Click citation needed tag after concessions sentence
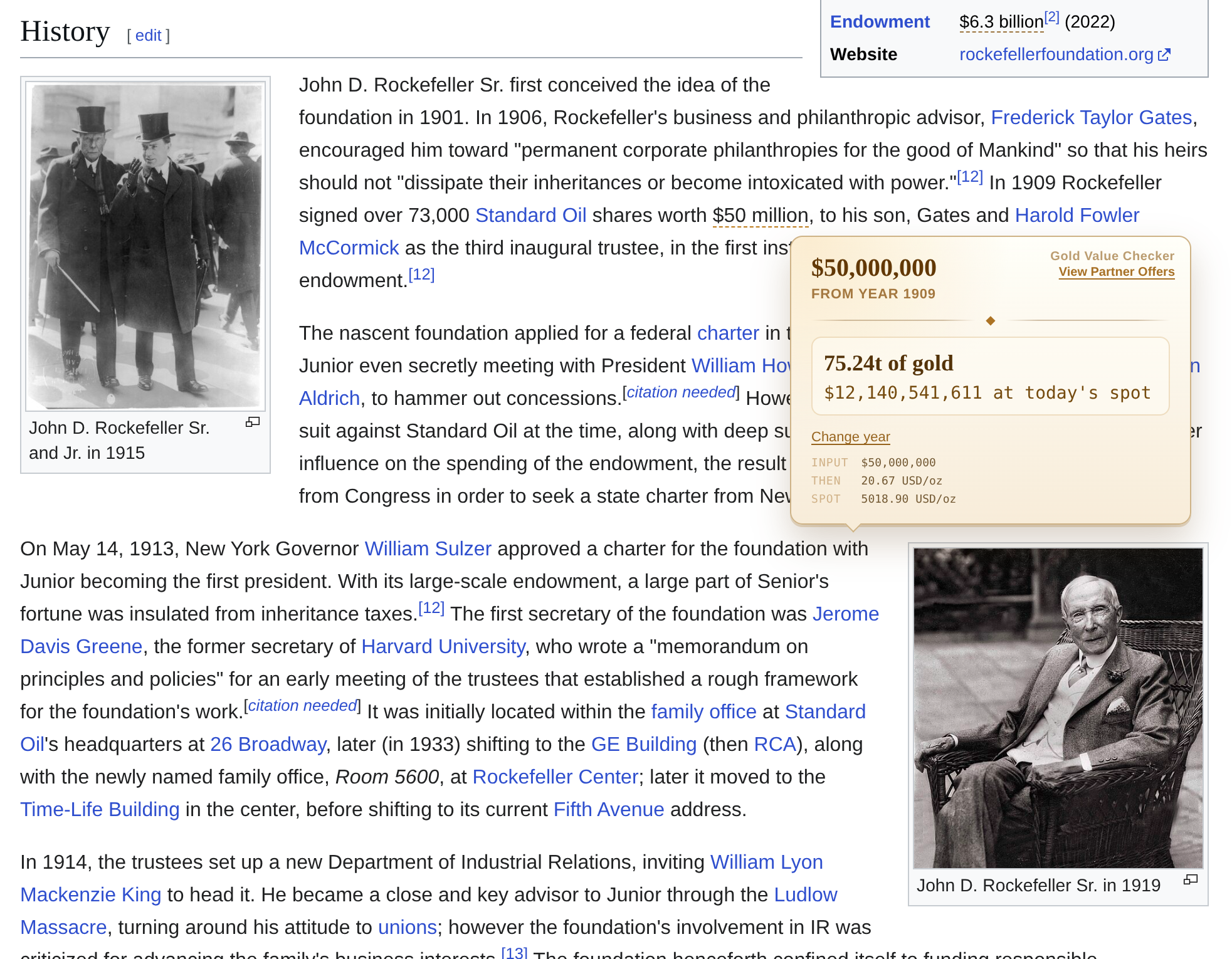This screenshot has height=959, width=1232. pyautogui.click(x=680, y=392)
